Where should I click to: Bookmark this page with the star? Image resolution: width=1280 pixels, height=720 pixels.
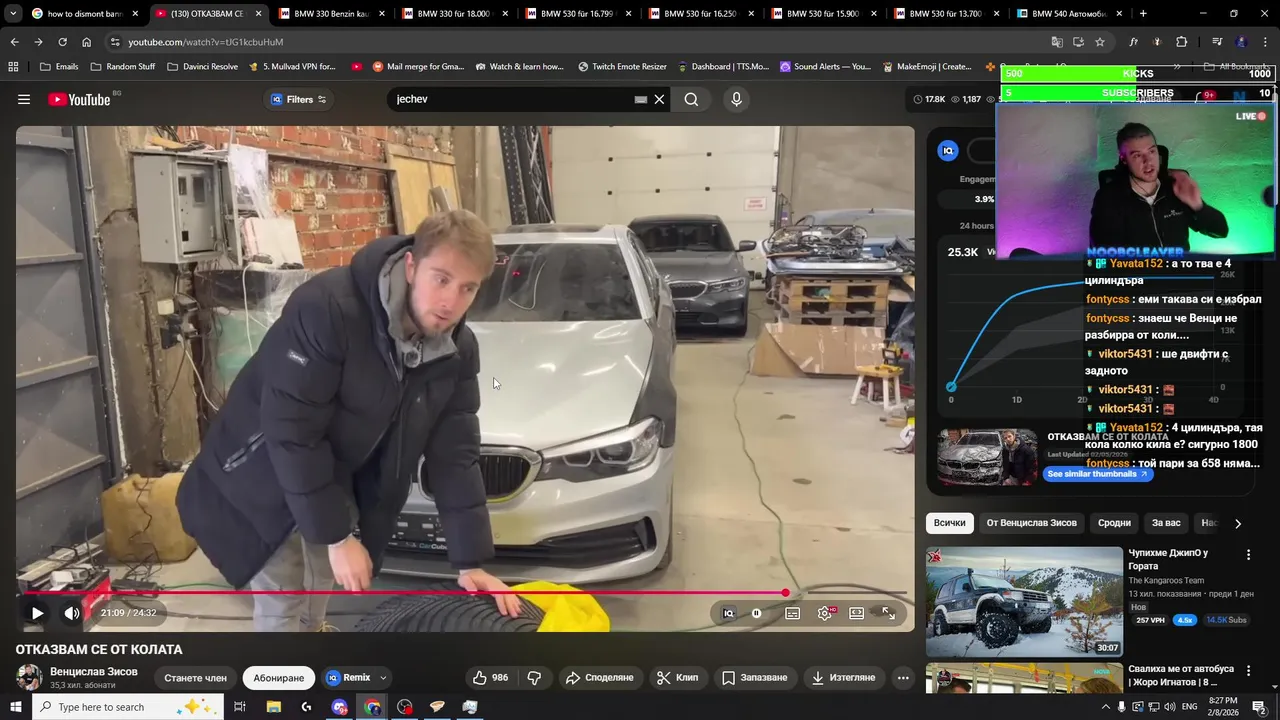pos(1100,42)
